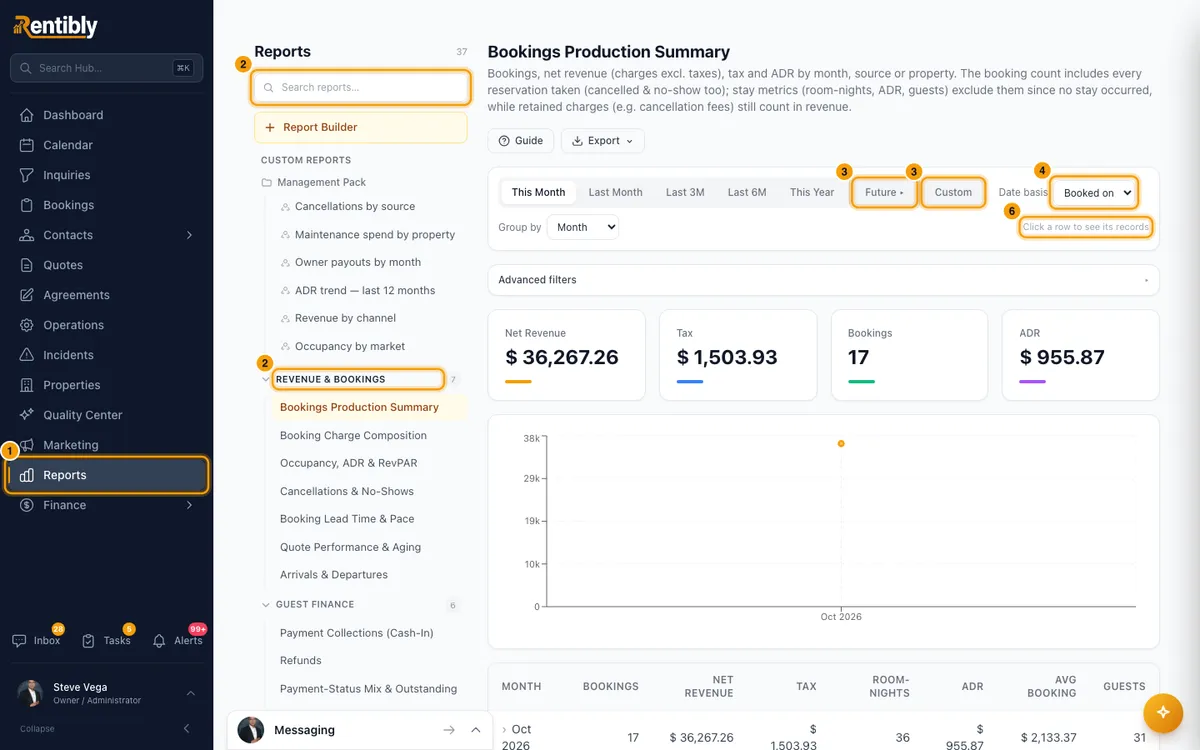Click the Reports bar chart icon

point(27,475)
